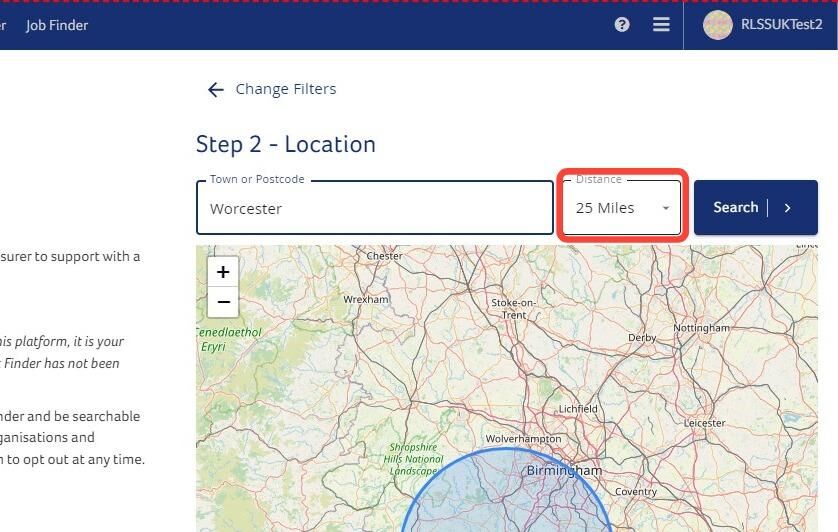Click Wrexham label on the map
The image size is (838, 532).
coord(366,299)
